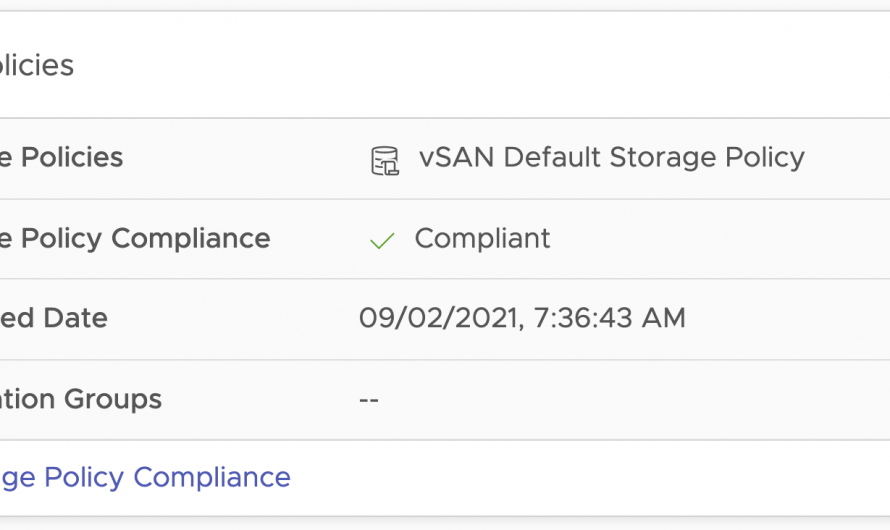Click the Date row label
Image resolution: width=890 pixels, height=530 pixels.
53,319
